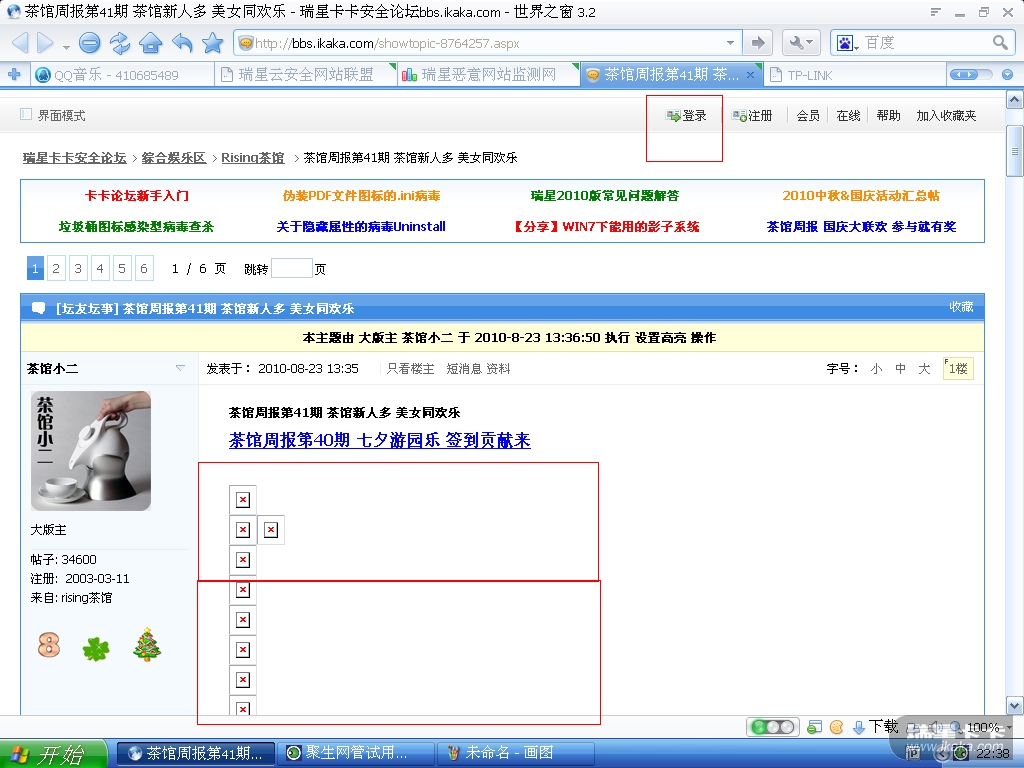Click the Baidu search input box
Screen dimensions: 1024x768
click(x=924, y=43)
